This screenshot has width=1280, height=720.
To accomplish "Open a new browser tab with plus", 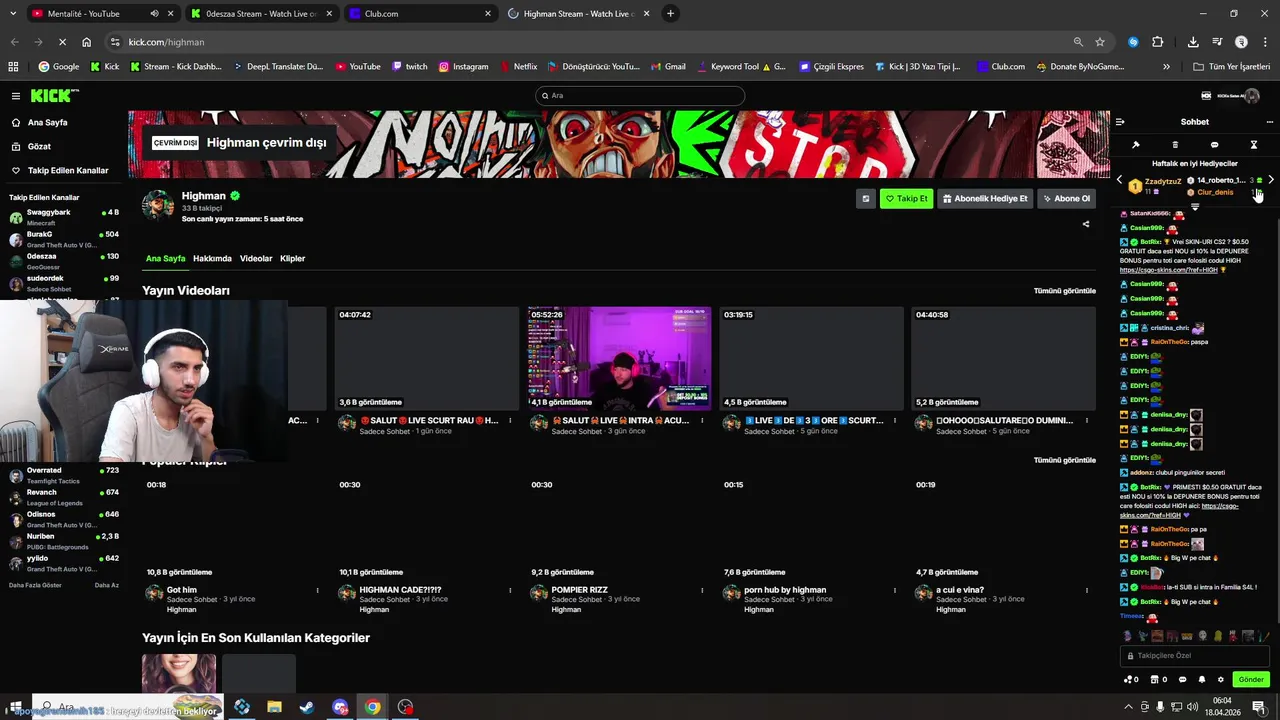I will 670,14.
